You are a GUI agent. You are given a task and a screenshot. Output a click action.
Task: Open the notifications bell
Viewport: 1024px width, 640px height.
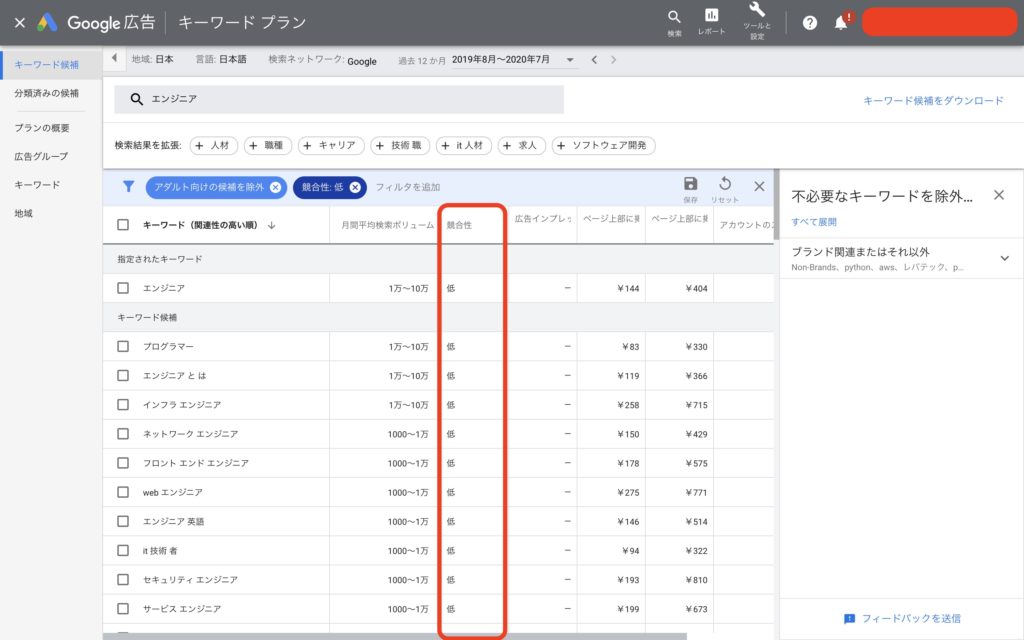pos(842,22)
